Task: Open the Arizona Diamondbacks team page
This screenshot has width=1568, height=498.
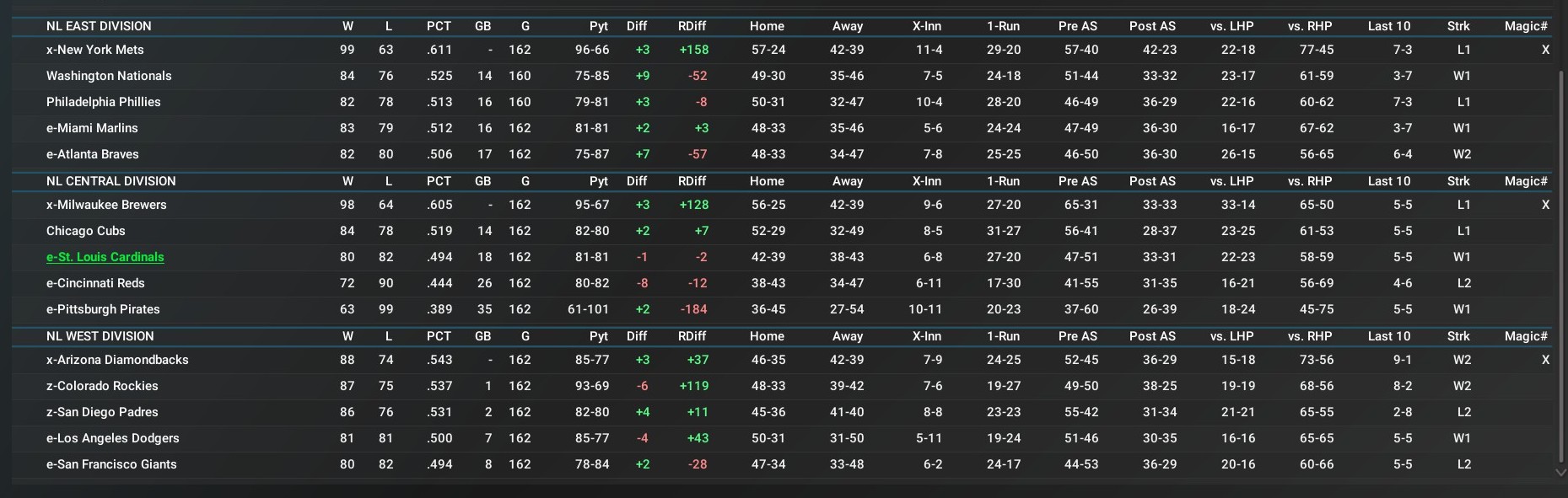Action: pyautogui.click(x=117, y=360)
